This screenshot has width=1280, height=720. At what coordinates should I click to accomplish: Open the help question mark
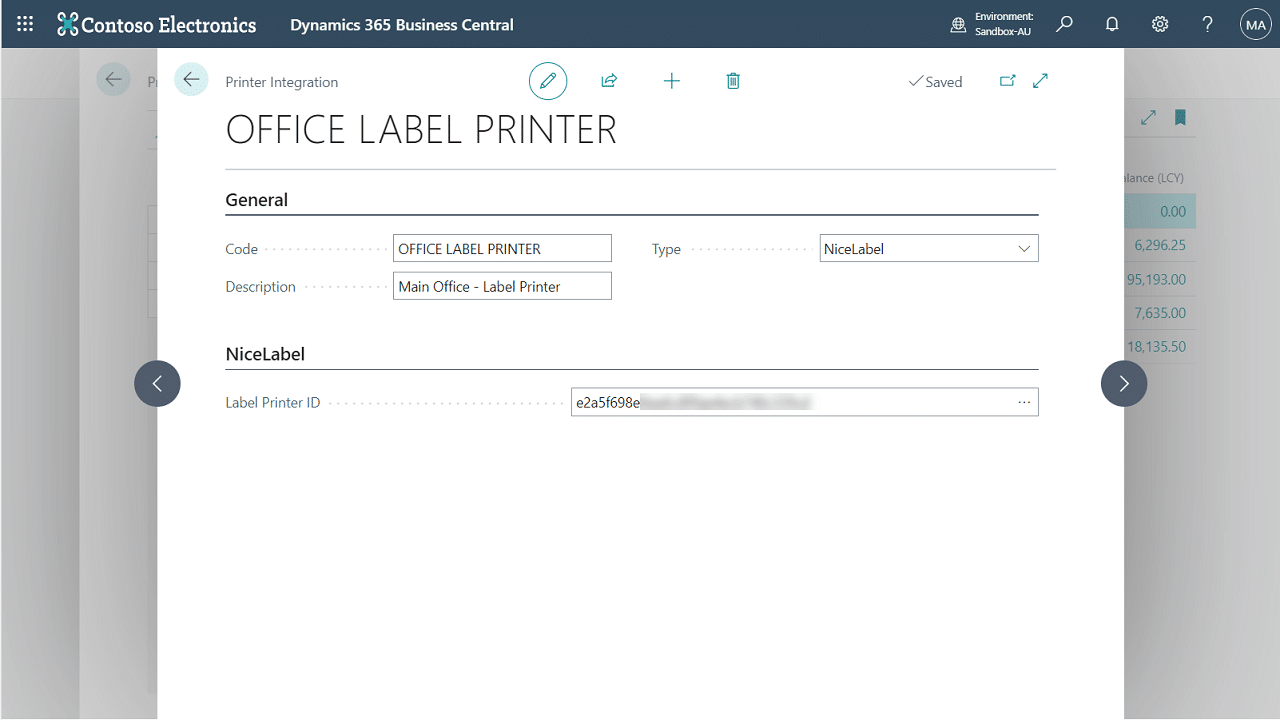tap(1208, 24)
